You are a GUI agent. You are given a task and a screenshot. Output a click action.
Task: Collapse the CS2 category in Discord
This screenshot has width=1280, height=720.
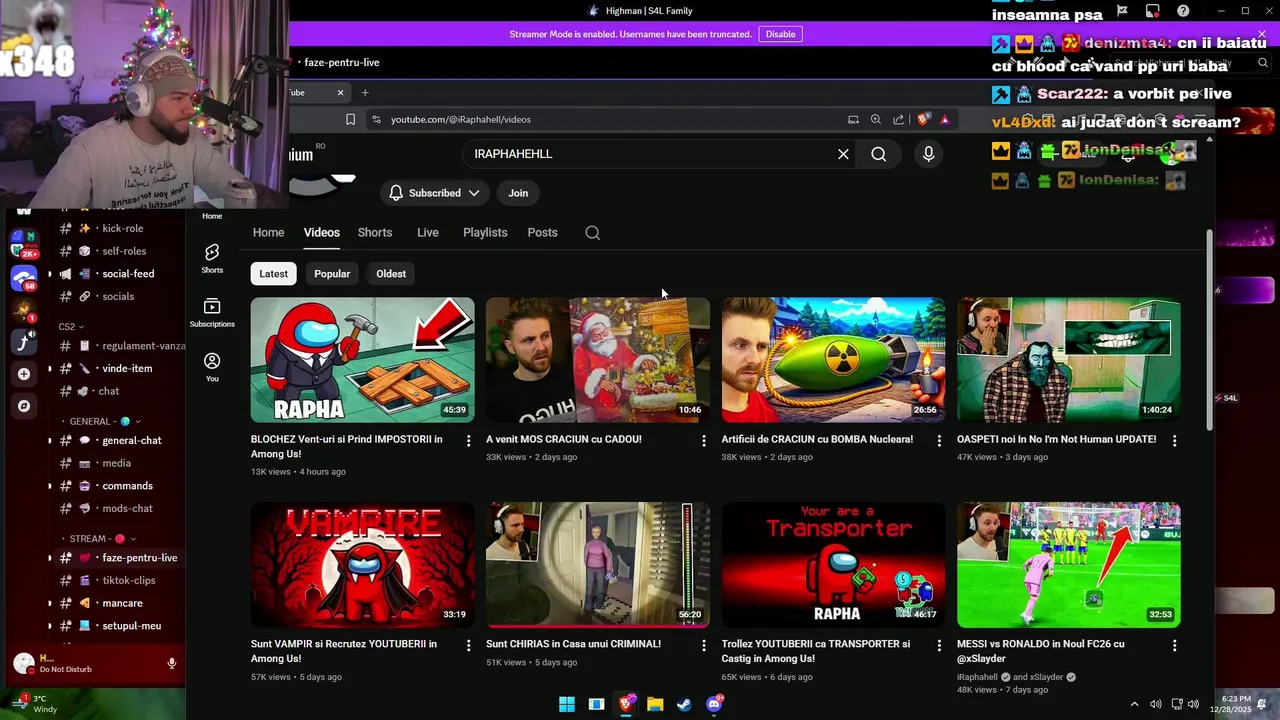[x=71, y=327]
